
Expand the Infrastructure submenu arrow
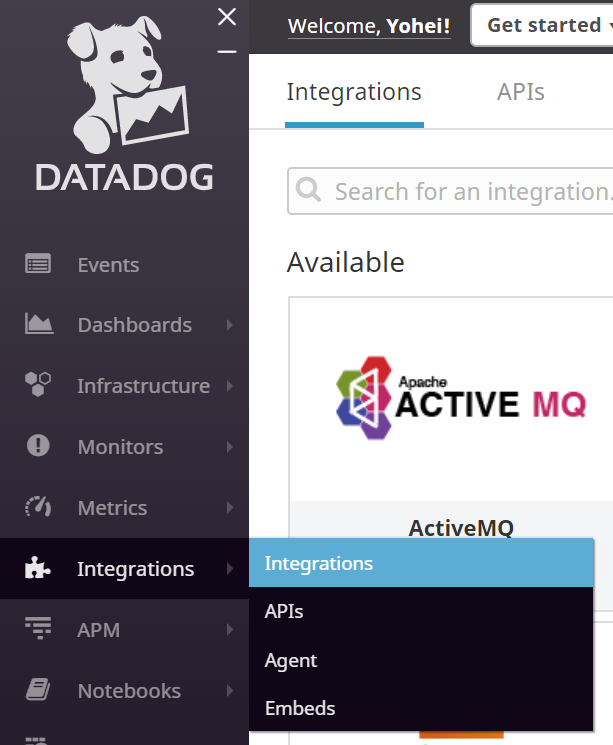tap(230, 386)
